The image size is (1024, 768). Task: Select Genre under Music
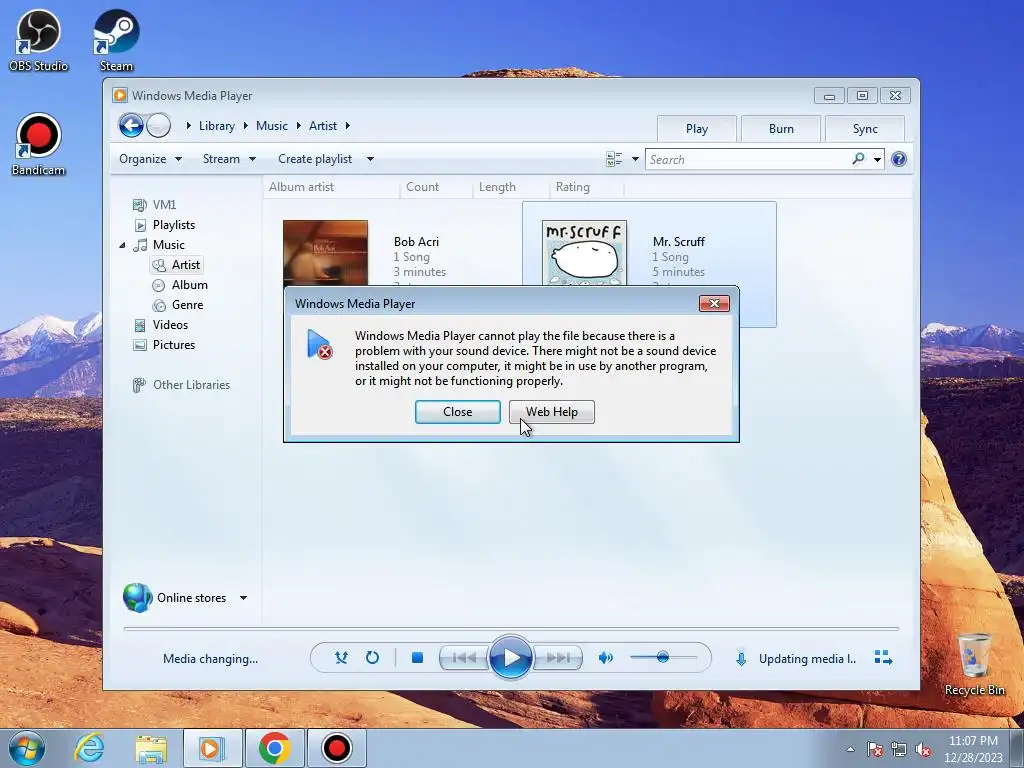(187, 305)
